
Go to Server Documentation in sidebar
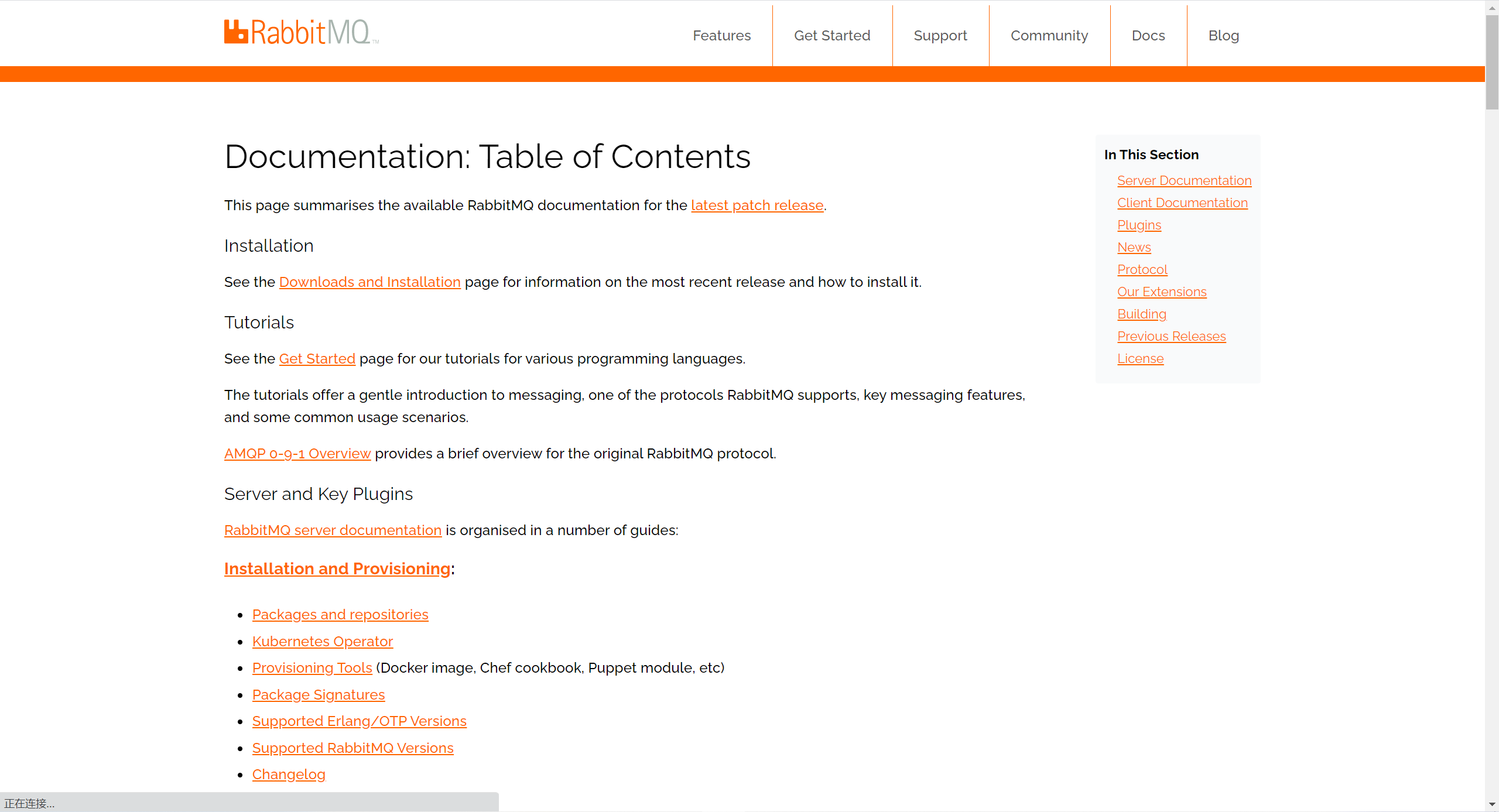click(1184, 181)
